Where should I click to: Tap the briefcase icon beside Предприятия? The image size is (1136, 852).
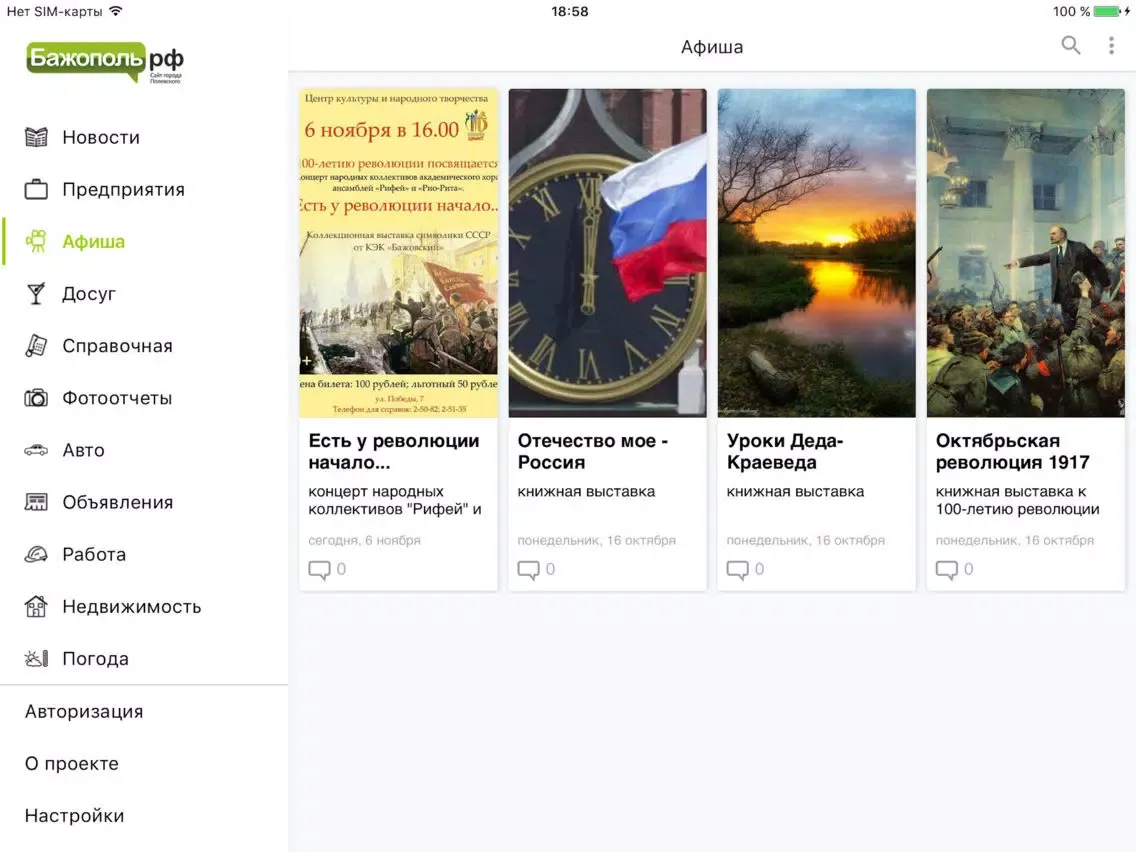(36, 189)
